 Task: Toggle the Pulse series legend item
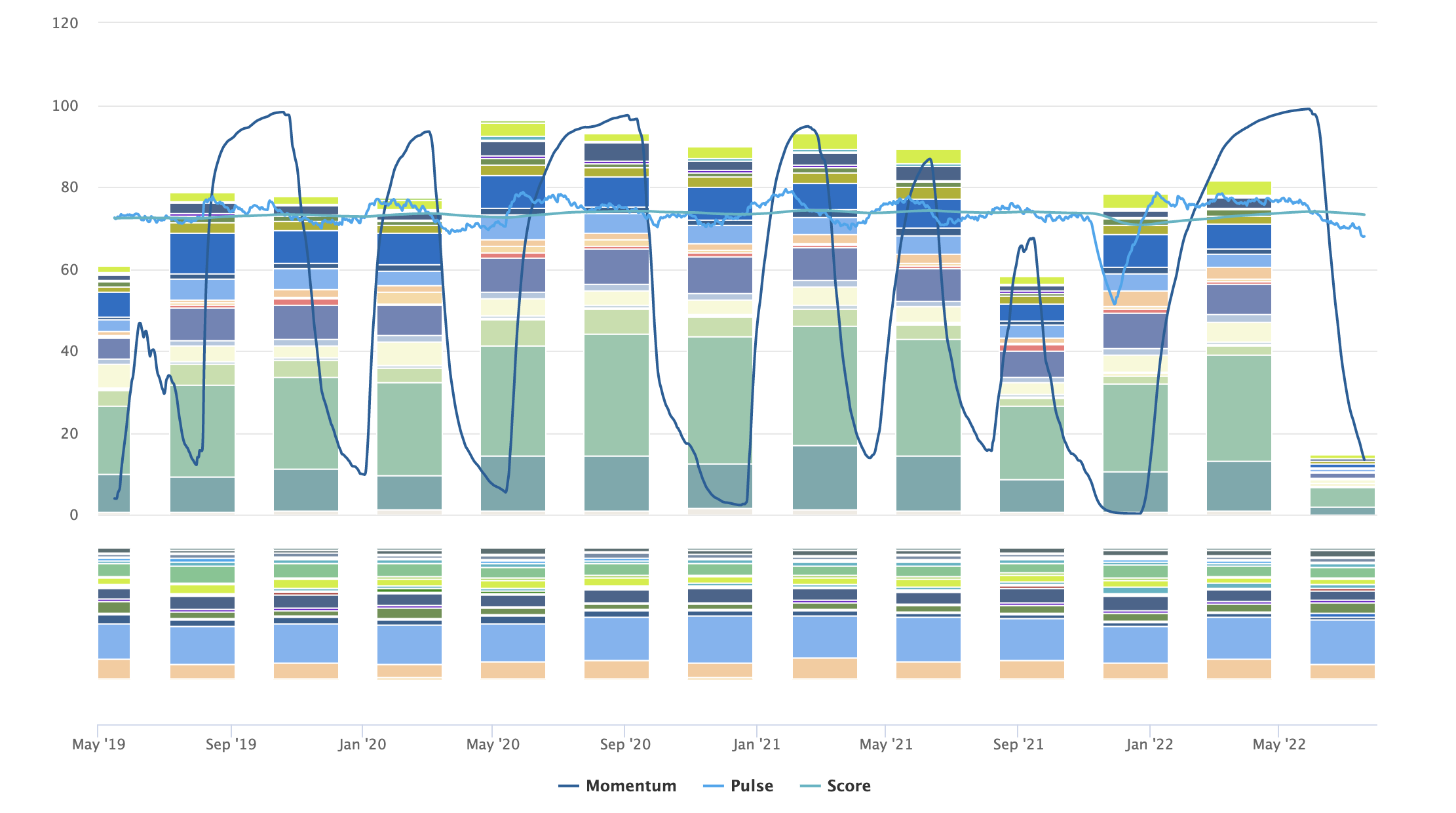tap(752, 785)
